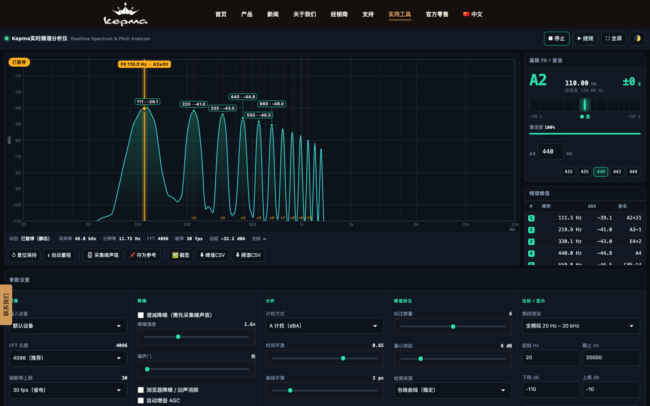Open 支持 in the top navigation
Image resolution: width=650 pixels, height=406 pixels.
point(368,14)
